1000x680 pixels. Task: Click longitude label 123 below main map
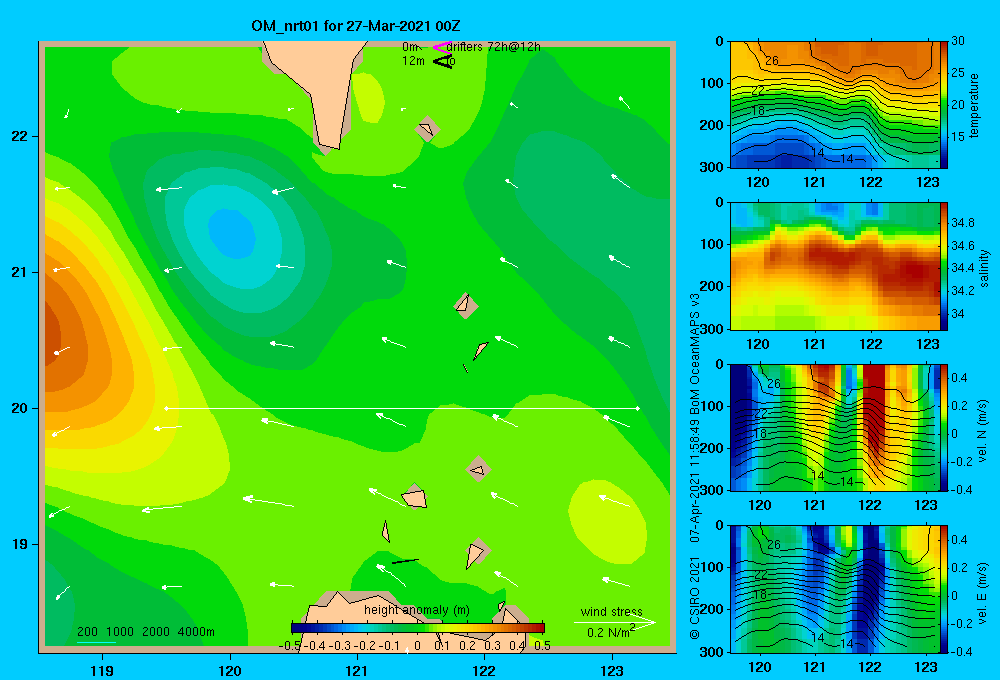click(x=612, y=670)
